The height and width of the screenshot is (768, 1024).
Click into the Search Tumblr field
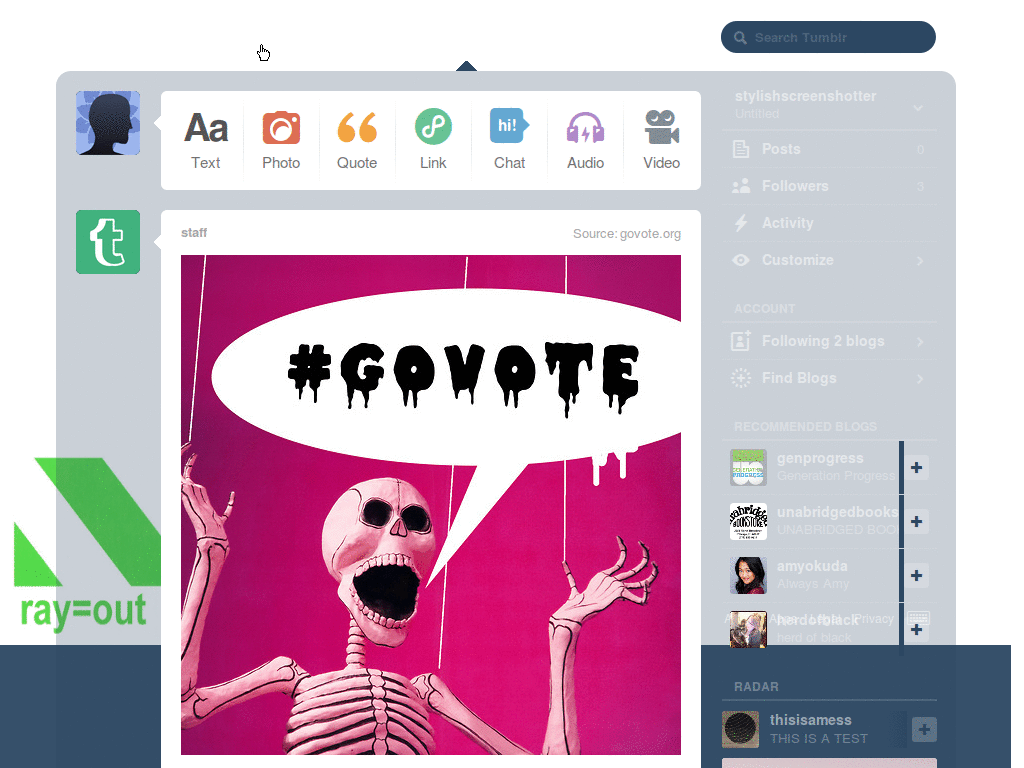(x=828, y=37)
